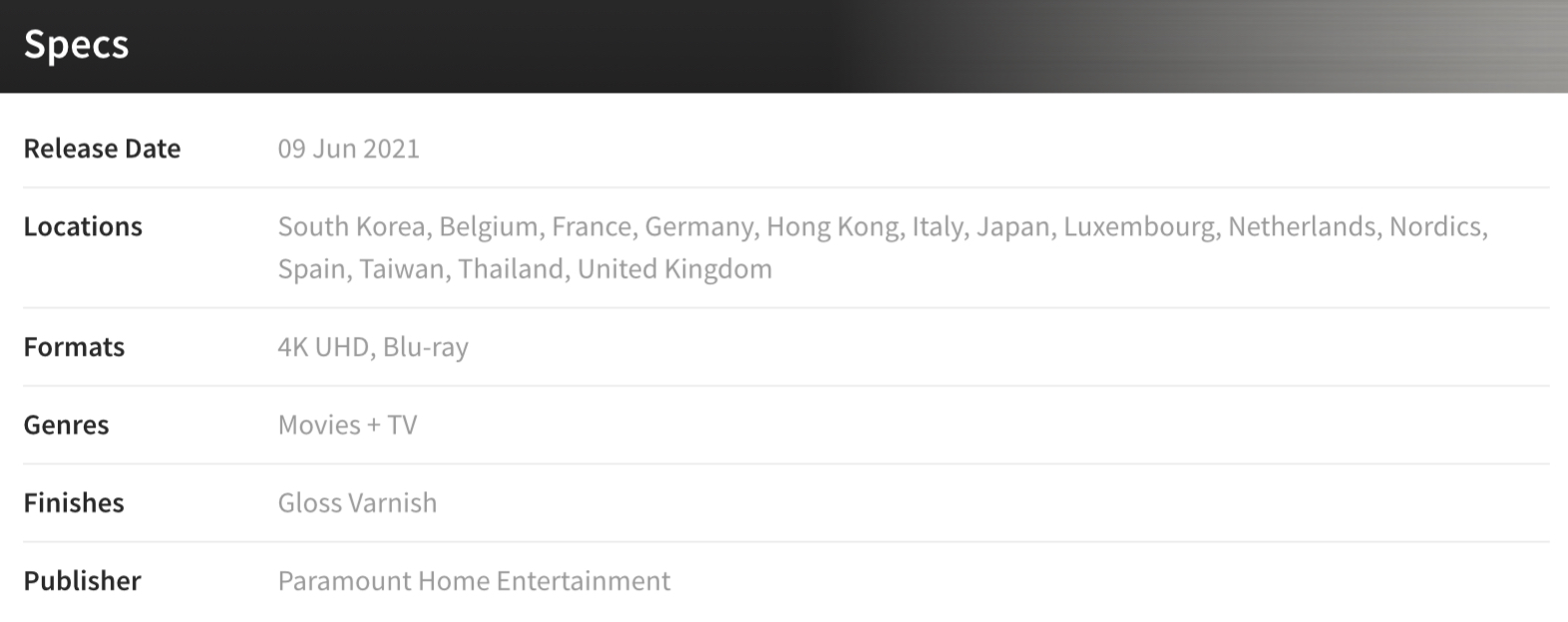The width and height of the screenshot is (1568, 622).
Task: Click the 4K UHD format link
Action: tap(323, 347)
